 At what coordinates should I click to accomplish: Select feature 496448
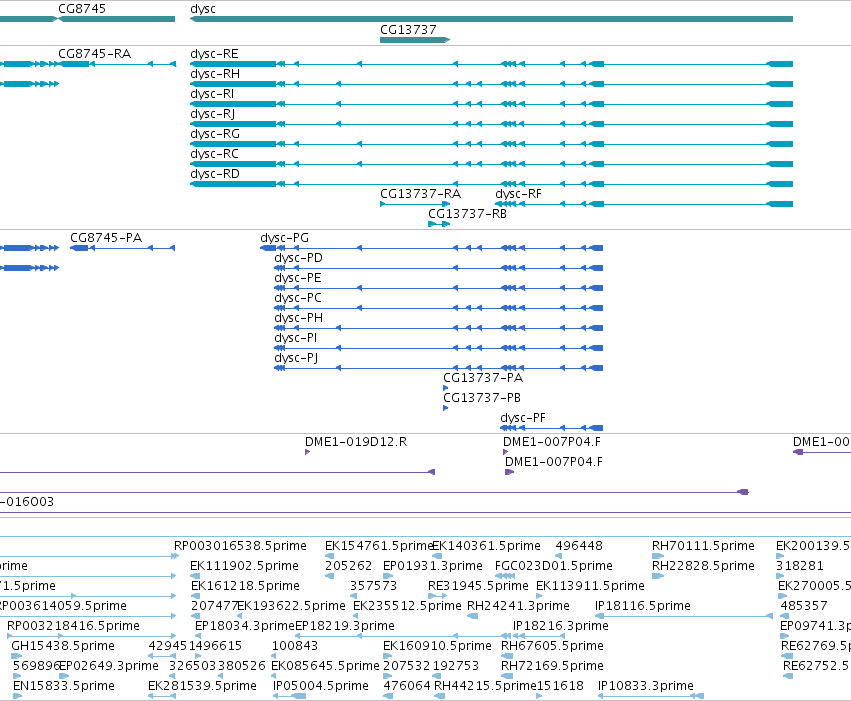[x=579, y=546]
